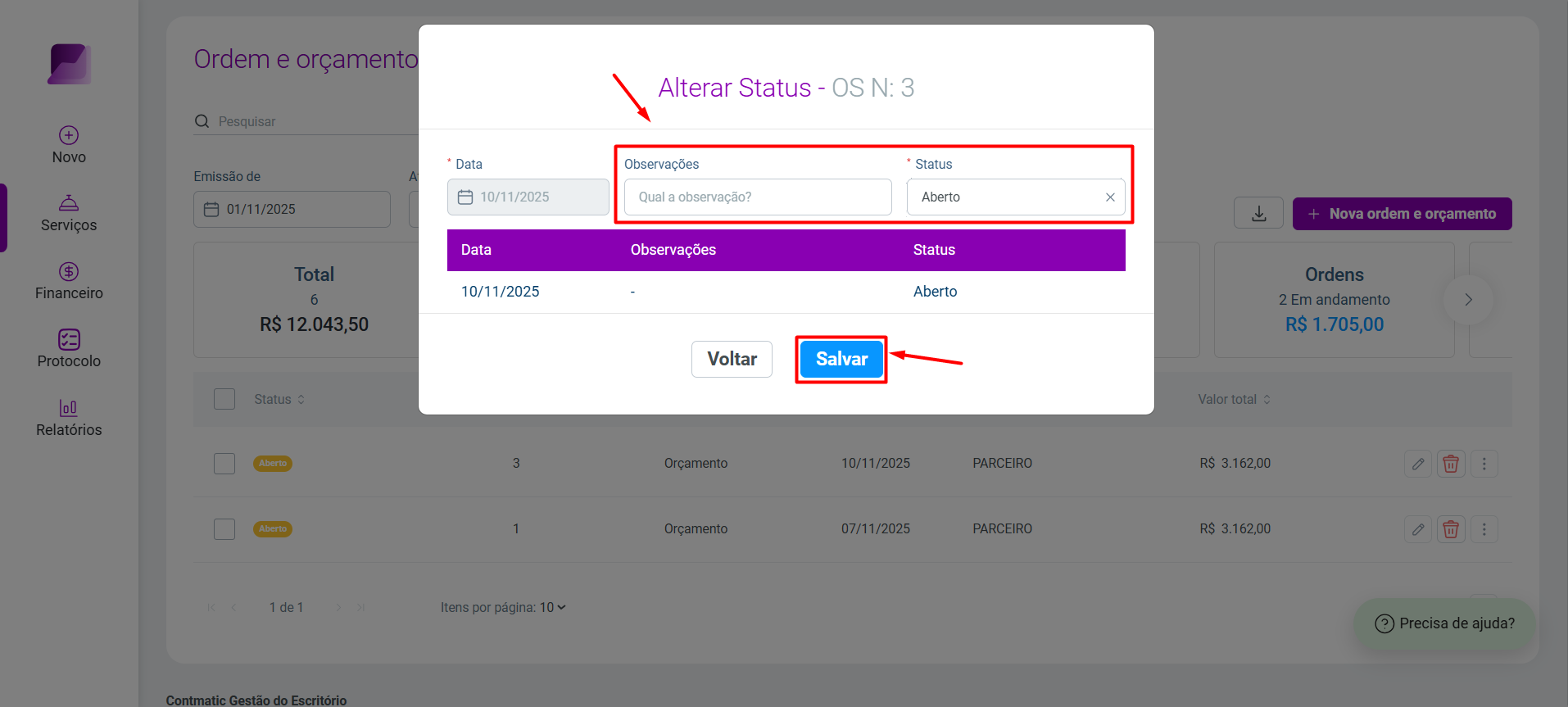
Task: Click calendar icon in Emissão de field
Action: click(x=211, y=210)
